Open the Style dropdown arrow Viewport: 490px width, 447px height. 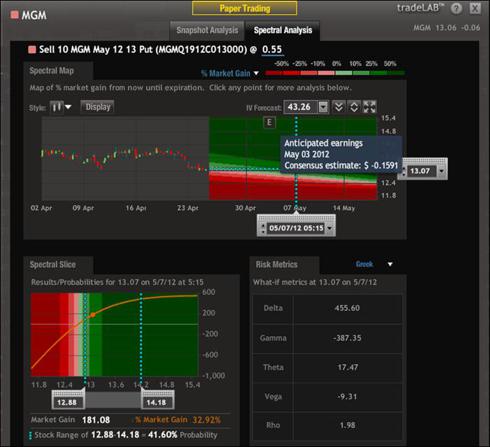tap(68, 107)
